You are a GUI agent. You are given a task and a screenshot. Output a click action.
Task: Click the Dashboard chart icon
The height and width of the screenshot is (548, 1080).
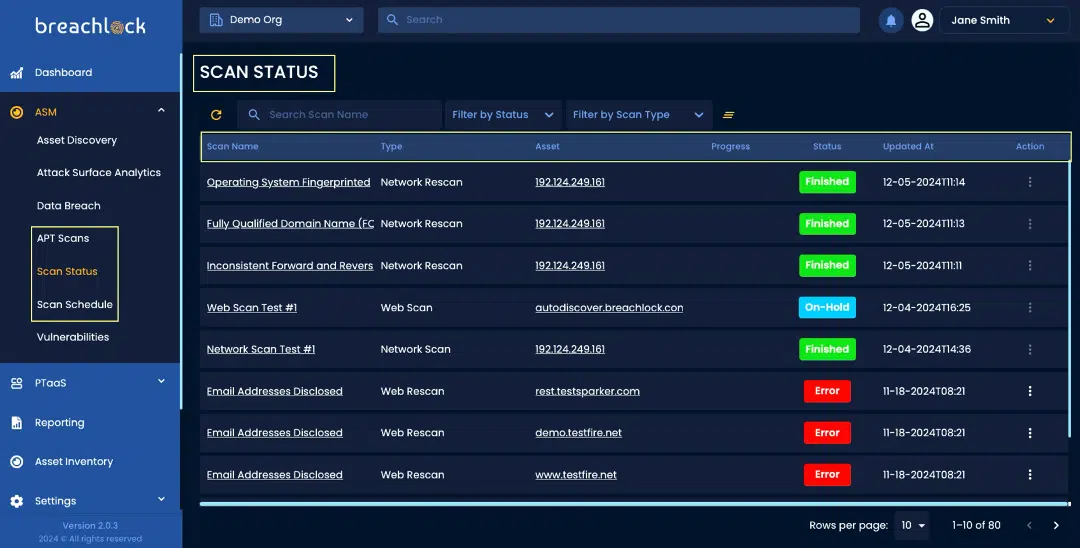pos(17,72)
